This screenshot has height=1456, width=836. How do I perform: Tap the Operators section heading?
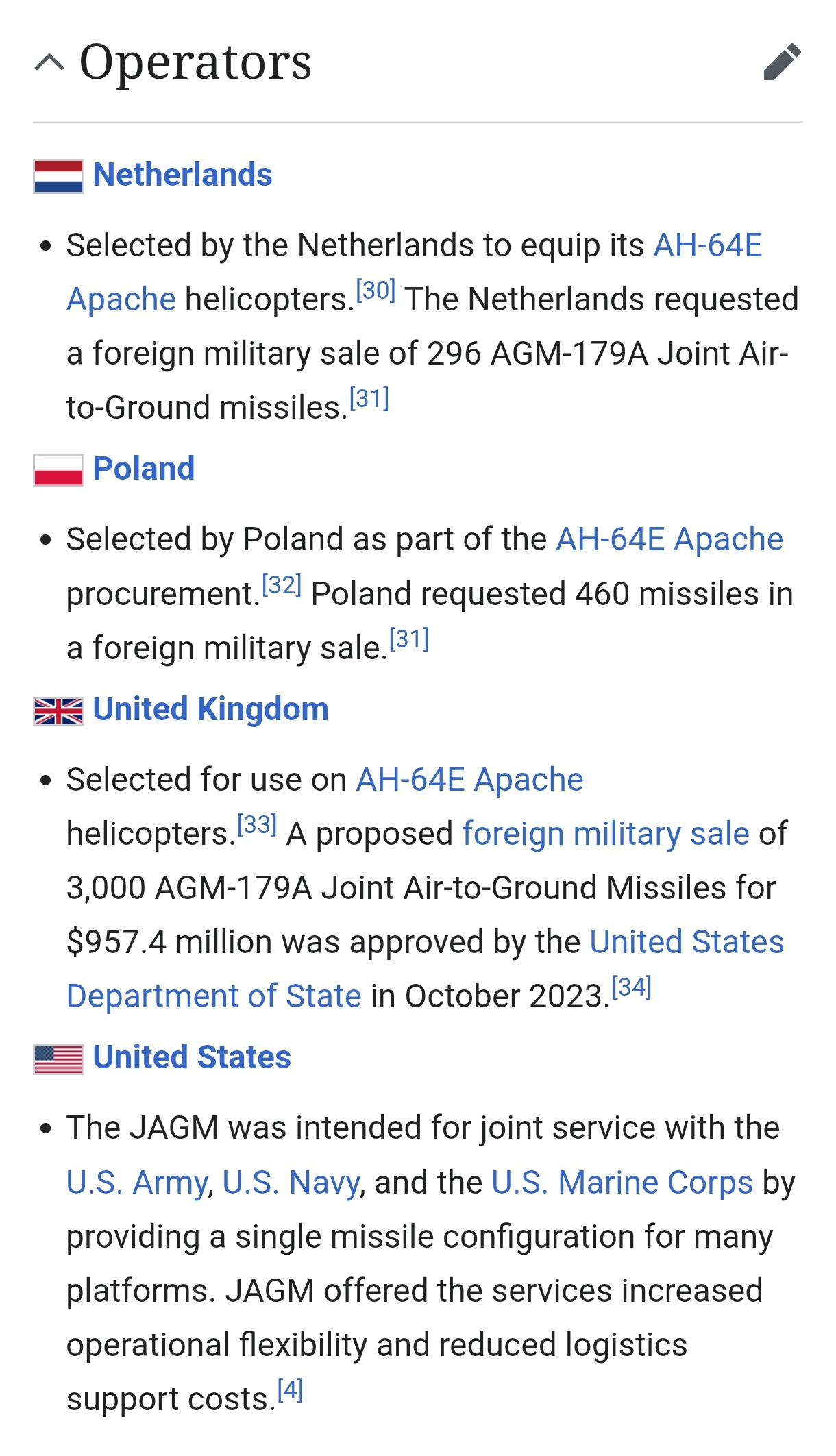click(195, 62)
